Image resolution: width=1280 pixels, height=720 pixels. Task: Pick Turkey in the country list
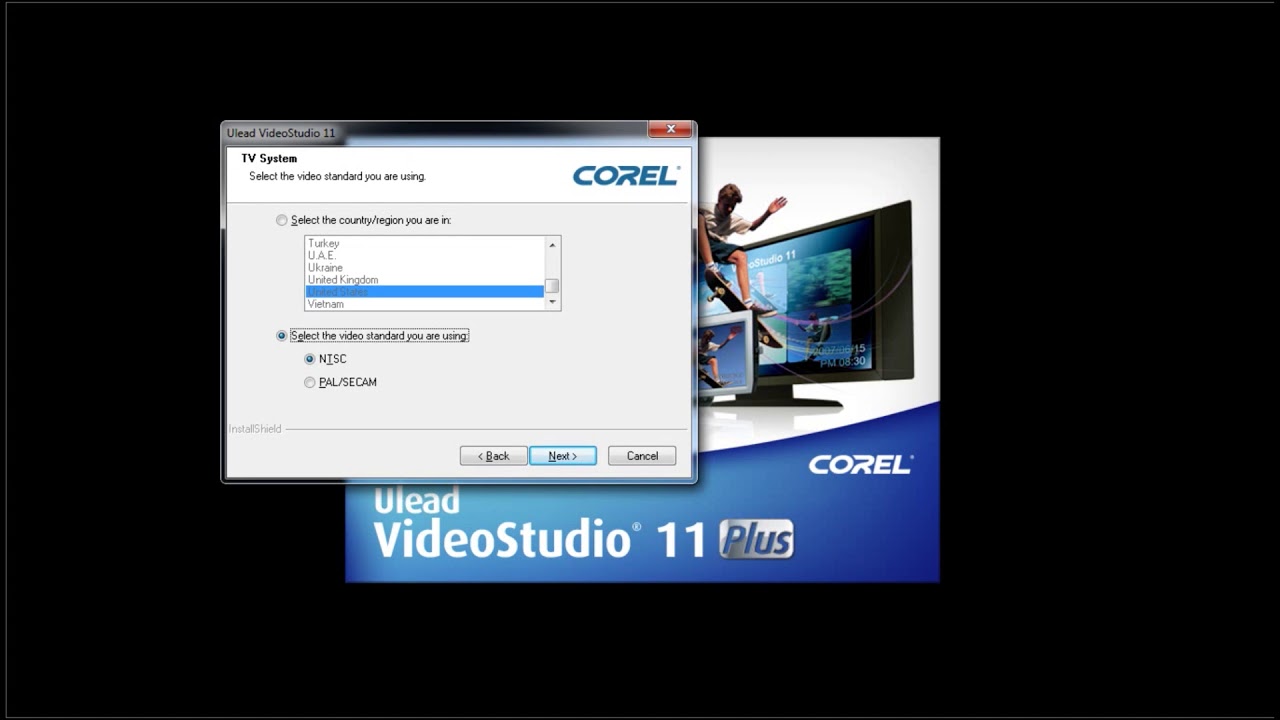click(x=424, y=243)
